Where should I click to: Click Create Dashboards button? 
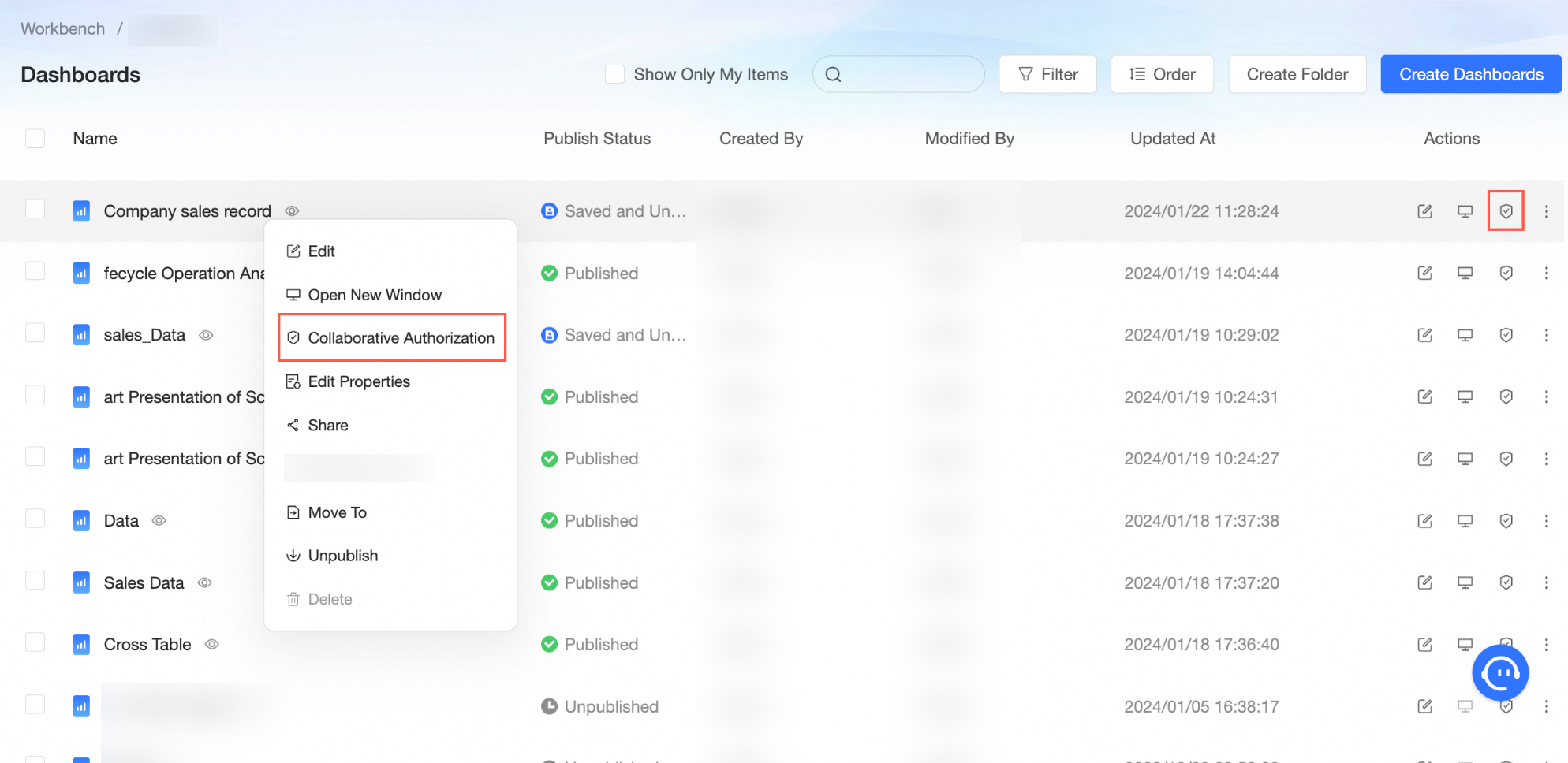[x=1471, y=74]
